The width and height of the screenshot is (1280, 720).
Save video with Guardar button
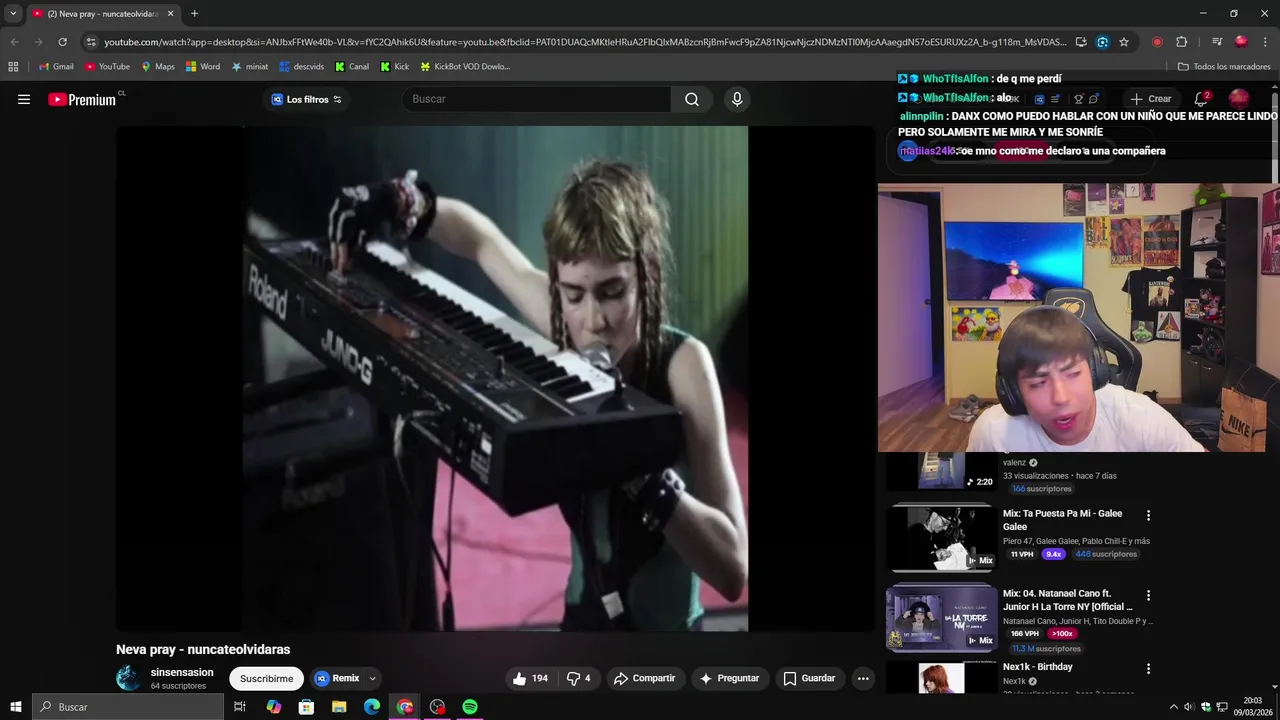(809, 678)
